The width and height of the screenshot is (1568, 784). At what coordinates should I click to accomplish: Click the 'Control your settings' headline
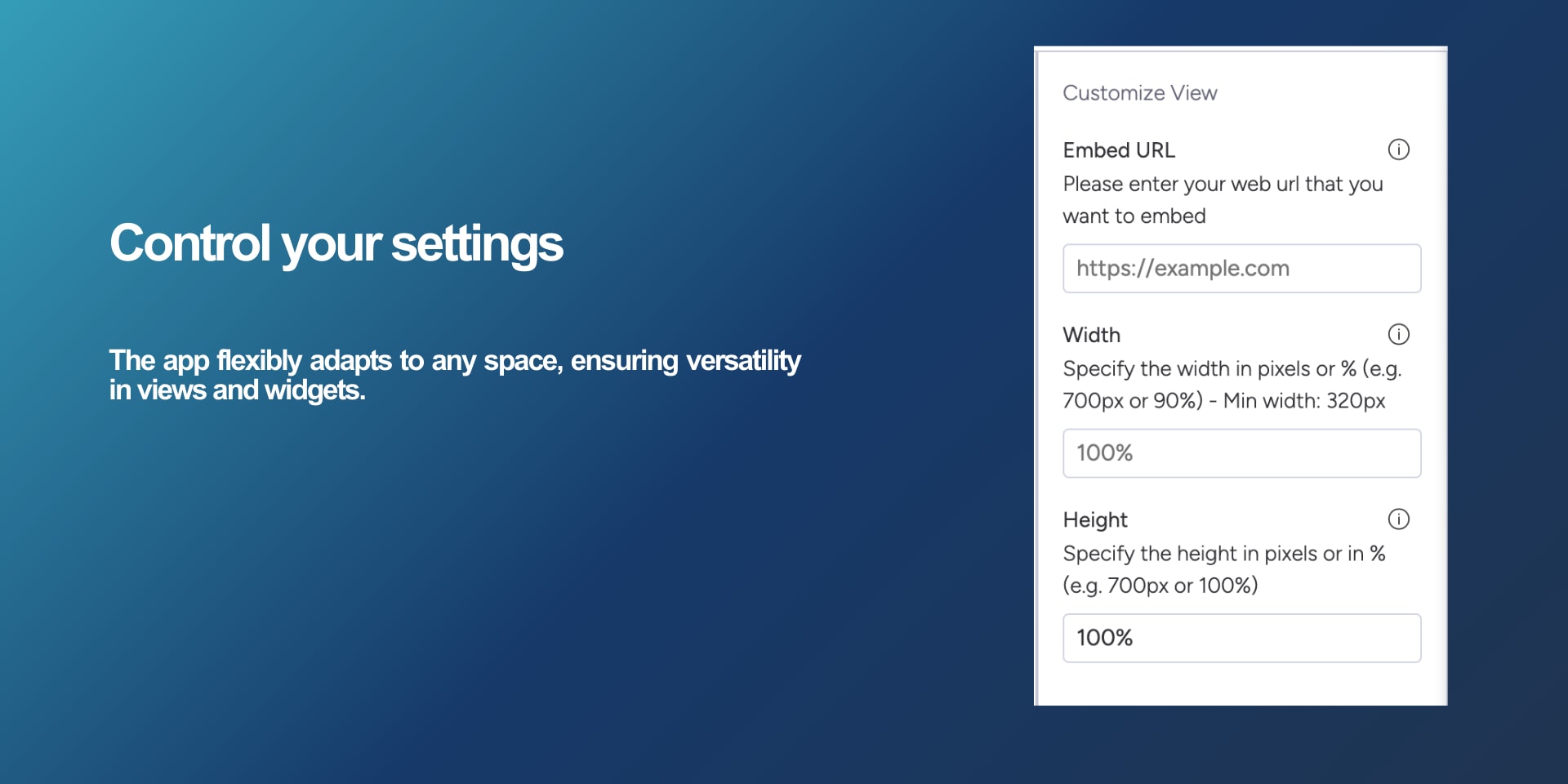pos(336,243)
